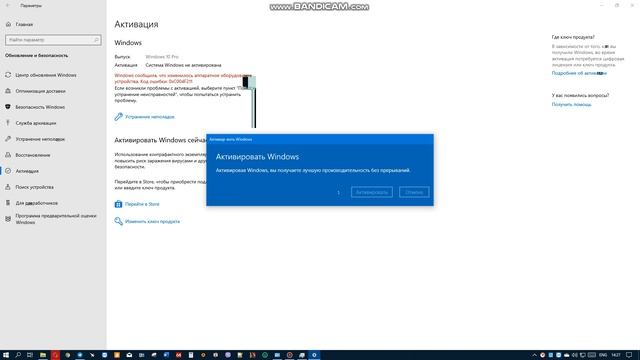Focus the Найти параметр search field
This screenshot has width=640, height=360.
click(53, 40)
